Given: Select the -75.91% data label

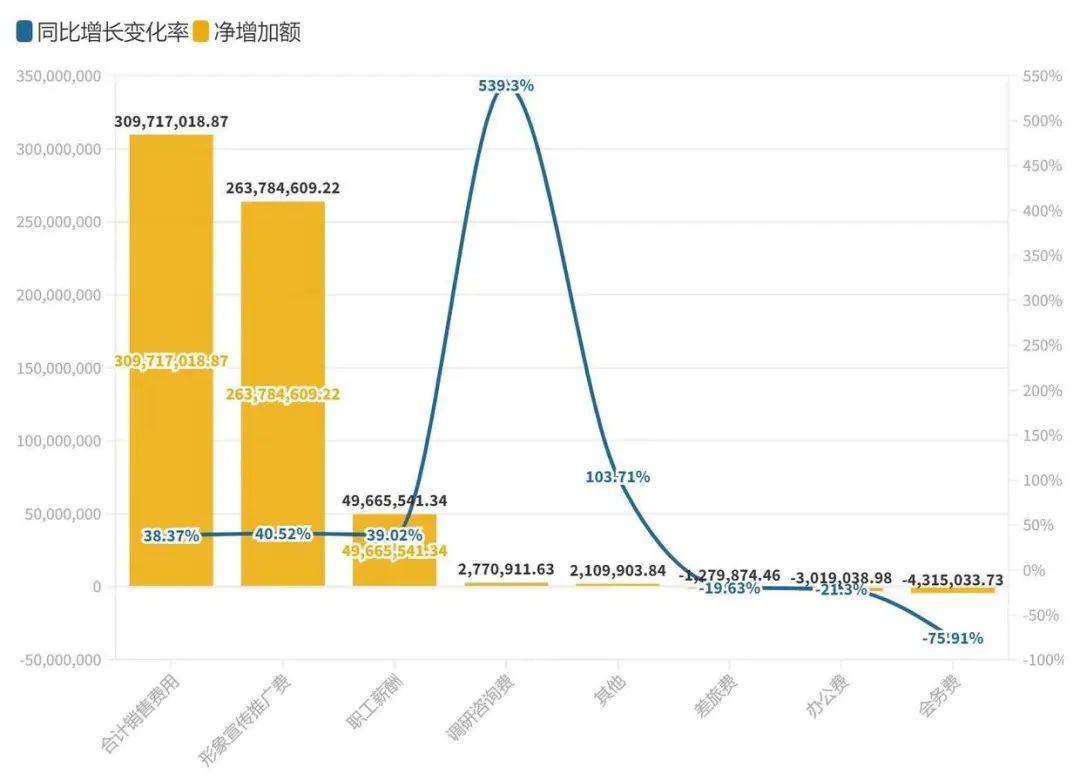Looking at the screenshot, I should click(x=951, y=638).
